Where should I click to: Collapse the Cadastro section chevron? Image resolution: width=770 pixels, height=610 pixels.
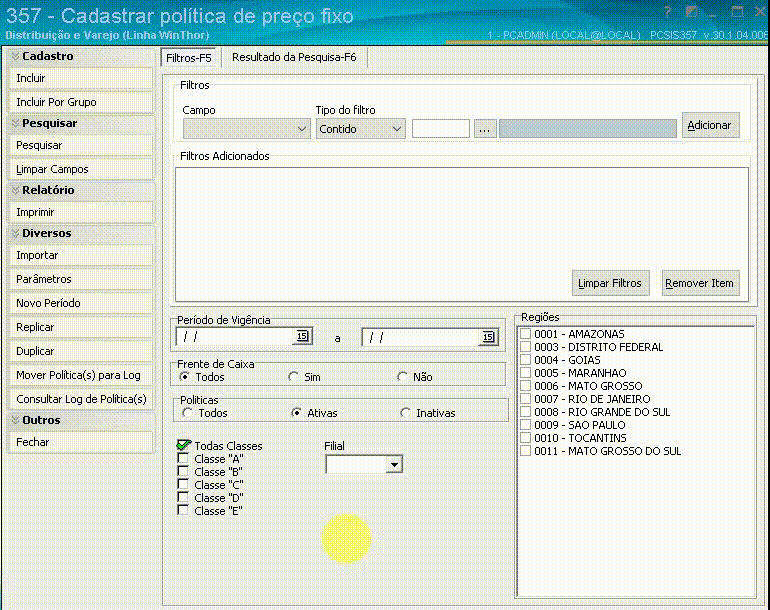coord(15,56)
